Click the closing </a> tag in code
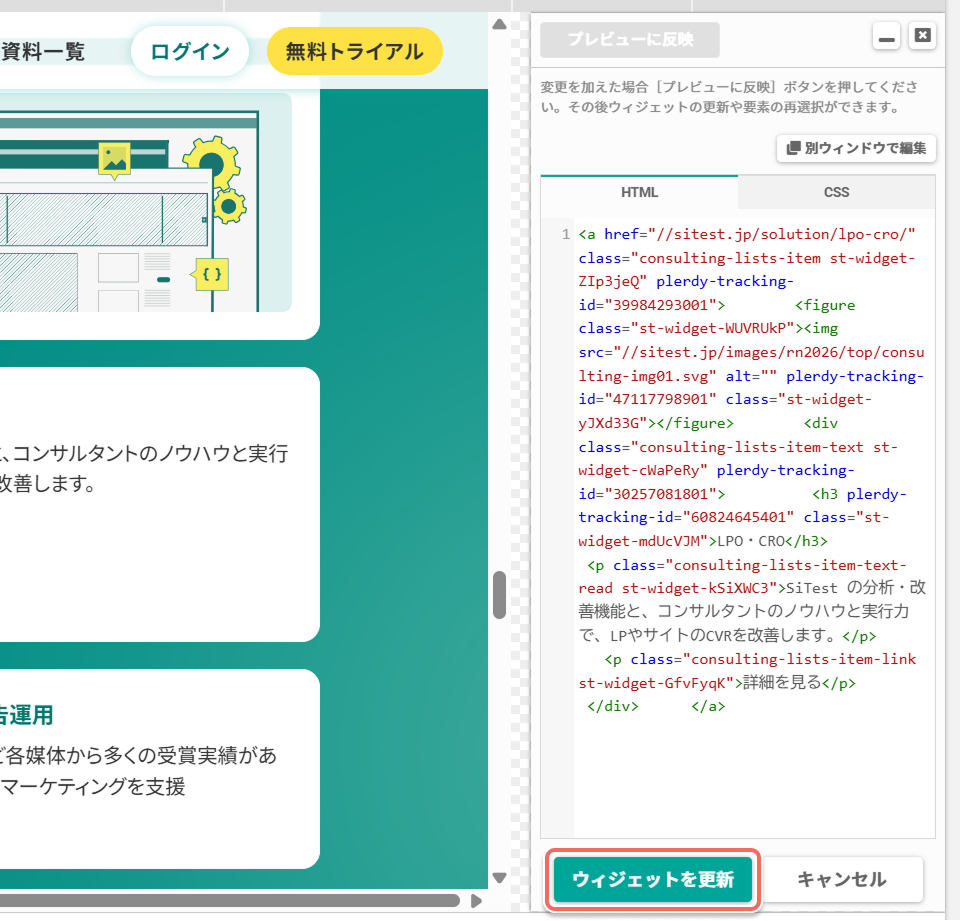Viewport: 960px width, 921px height. tap(708, 706)
